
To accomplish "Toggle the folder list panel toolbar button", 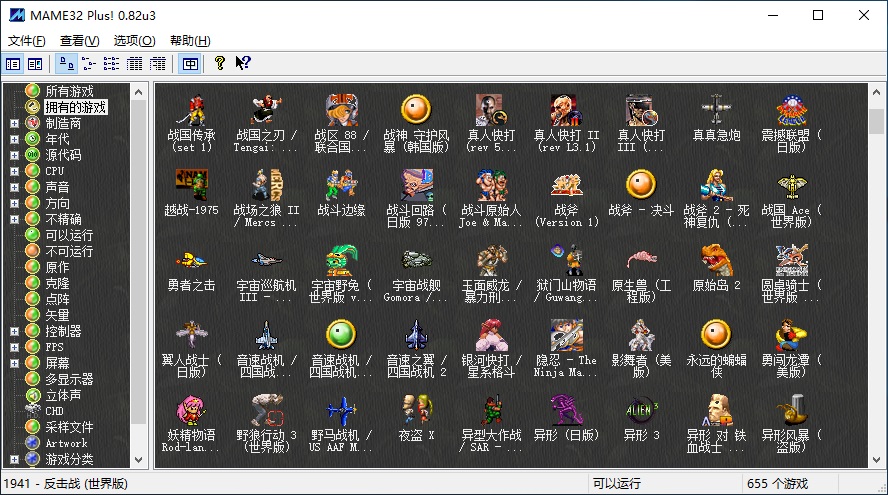I will (12, 63).
